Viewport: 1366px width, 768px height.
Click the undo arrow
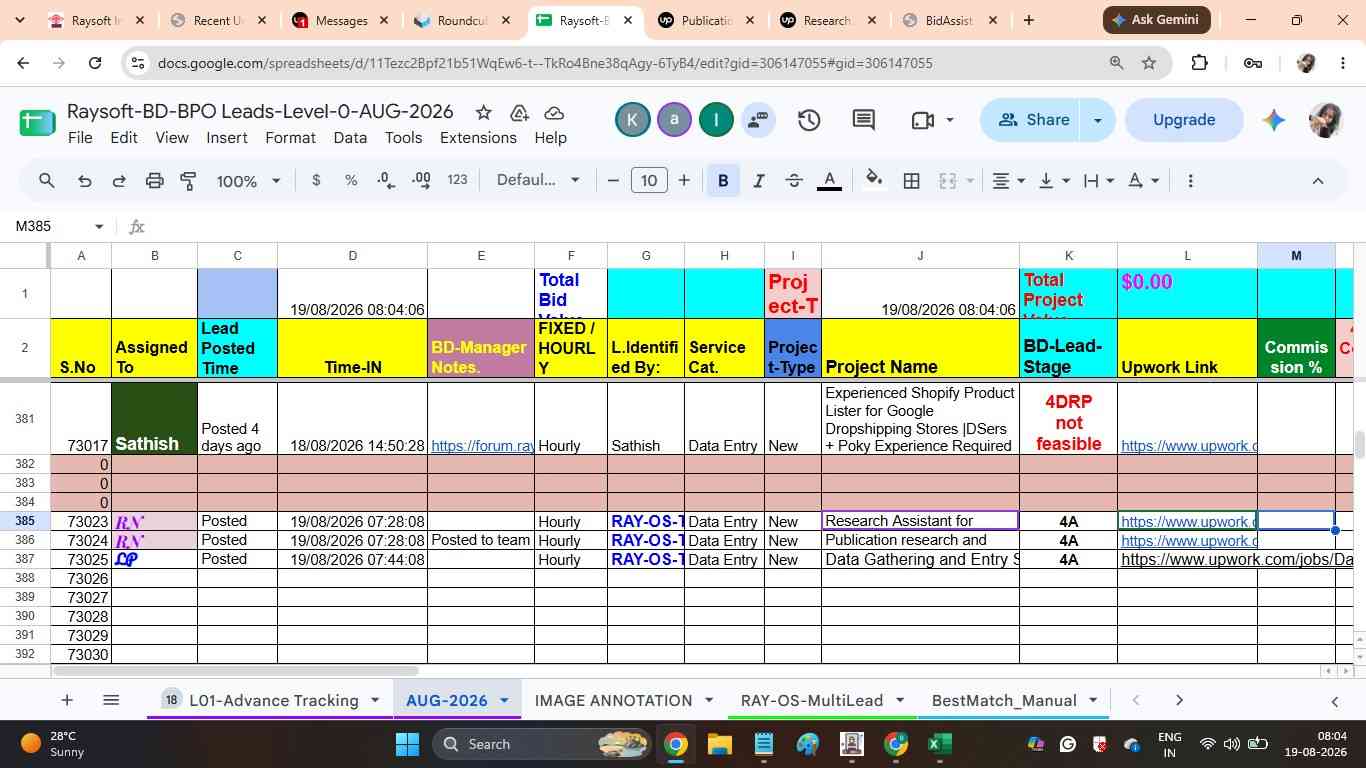click(x=85, y=181)
